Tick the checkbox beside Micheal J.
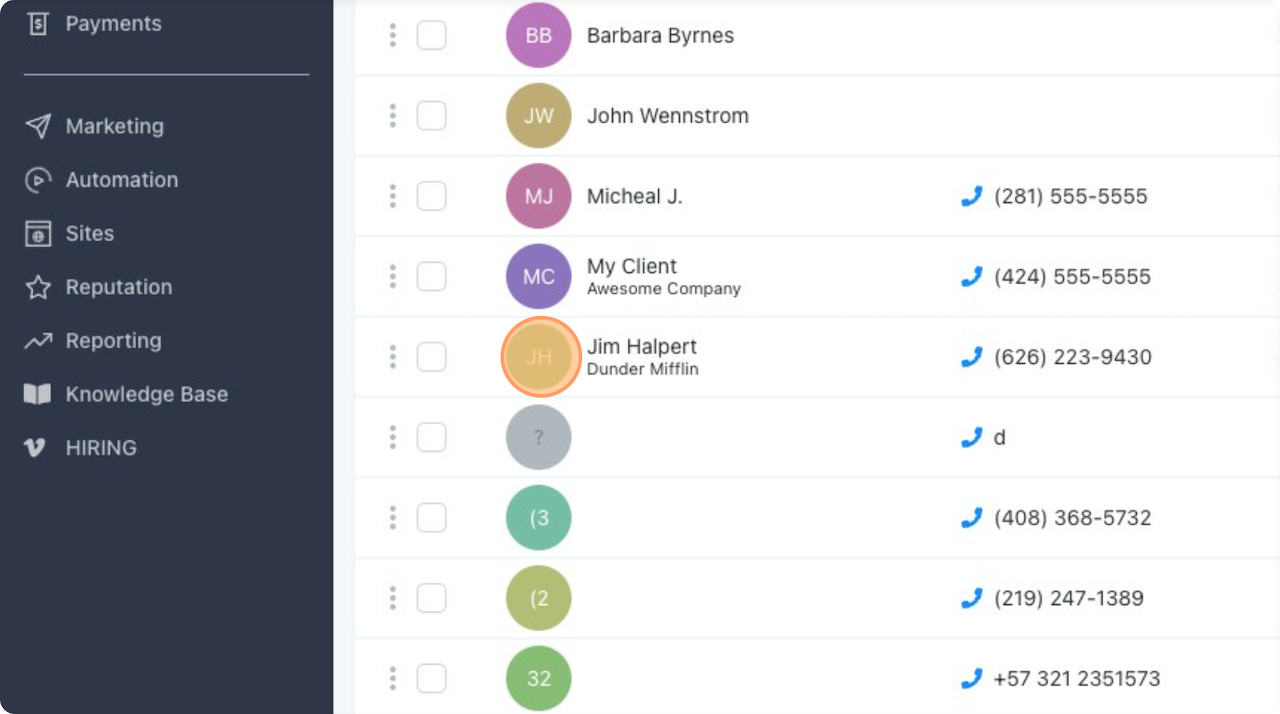The width and height of the screenshot is (1280, 714). [x=431, y=196]
